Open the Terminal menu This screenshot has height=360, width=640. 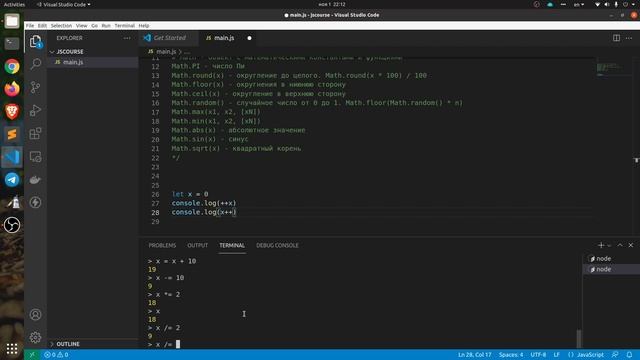124,25
